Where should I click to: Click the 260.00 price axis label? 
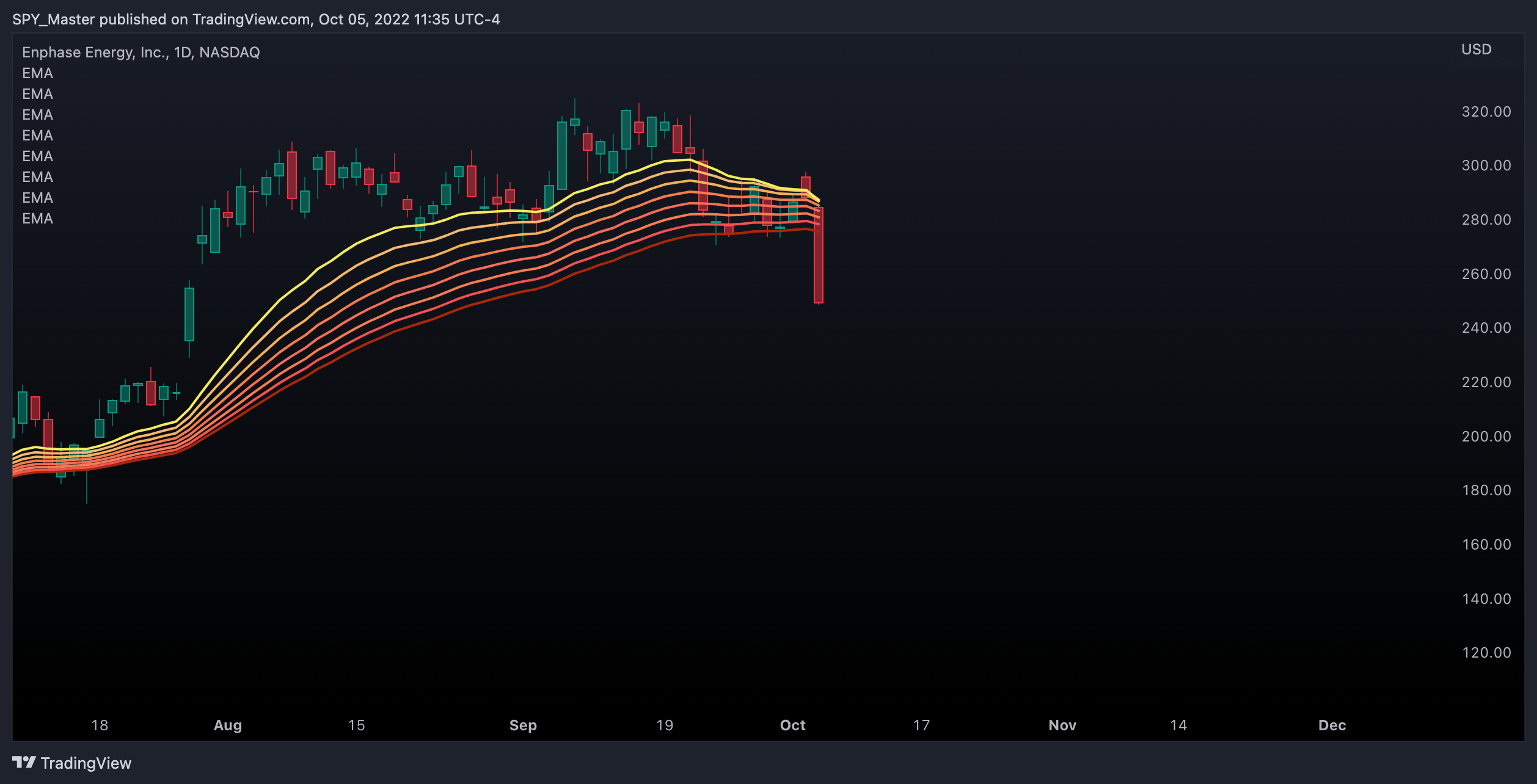(x=1486, y=274)
